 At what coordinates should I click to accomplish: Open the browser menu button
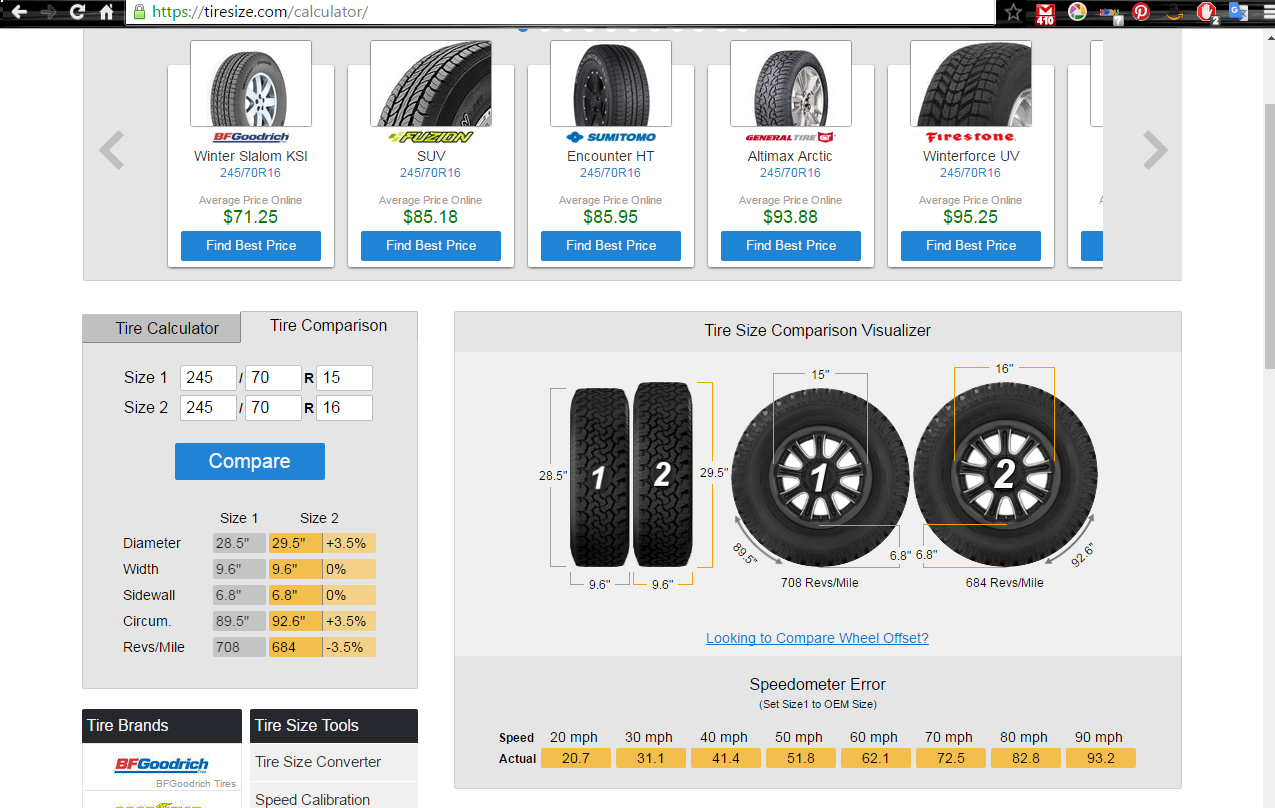(x=1266, y=13)
